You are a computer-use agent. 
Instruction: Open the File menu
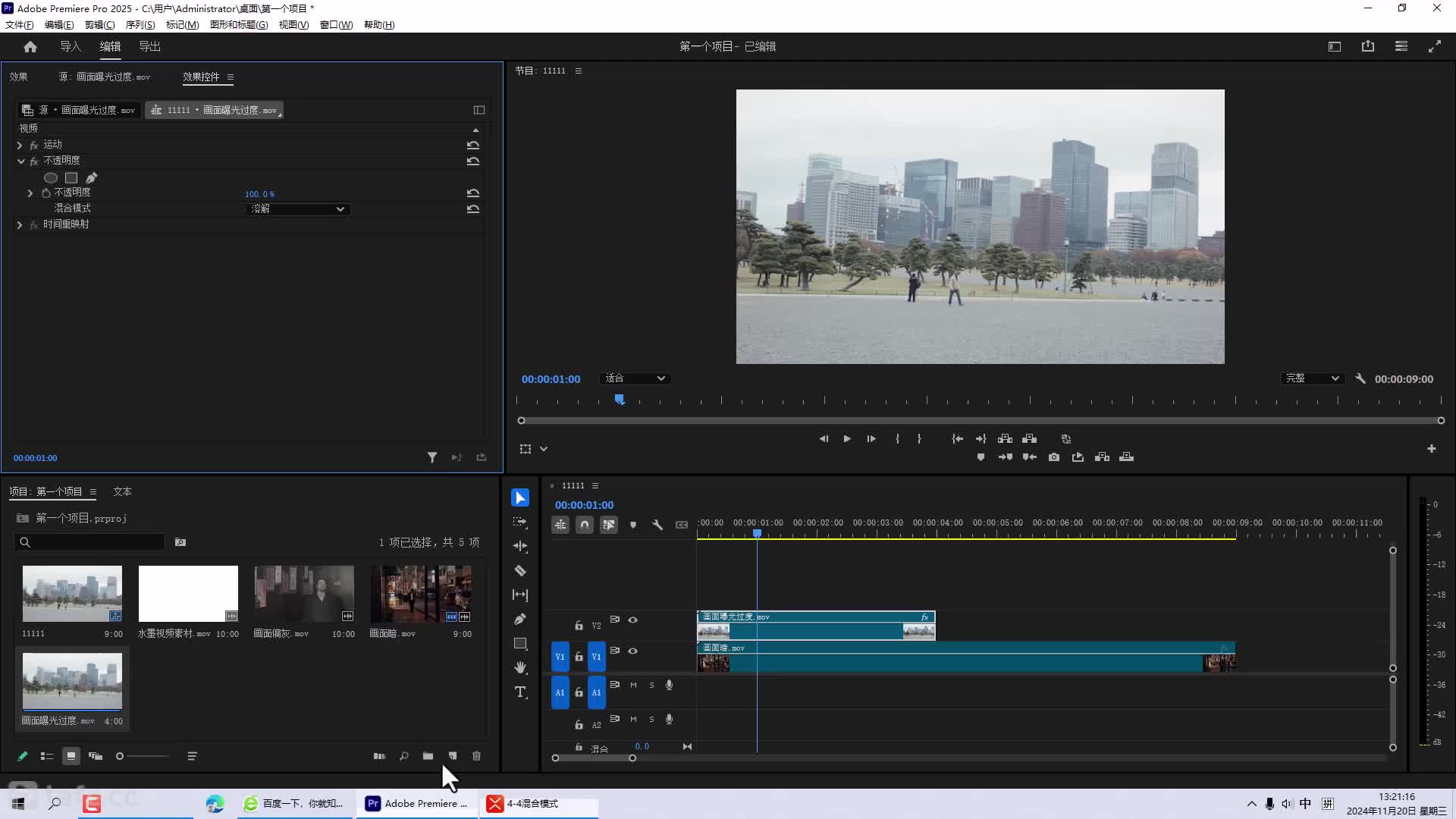19,24
